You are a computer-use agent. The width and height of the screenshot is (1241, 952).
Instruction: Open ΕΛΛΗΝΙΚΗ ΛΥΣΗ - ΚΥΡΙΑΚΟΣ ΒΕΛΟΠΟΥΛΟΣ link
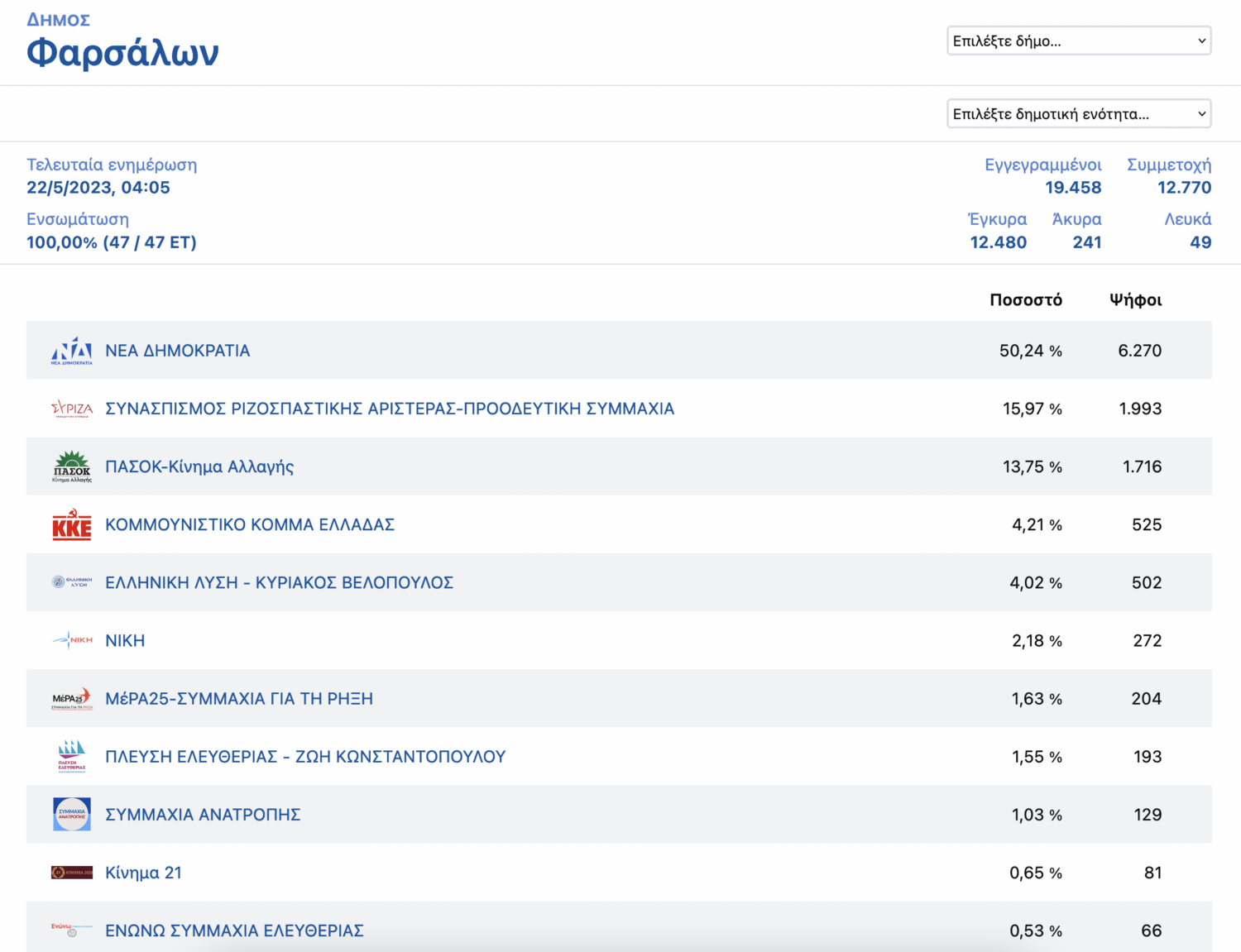pos(280,582)
